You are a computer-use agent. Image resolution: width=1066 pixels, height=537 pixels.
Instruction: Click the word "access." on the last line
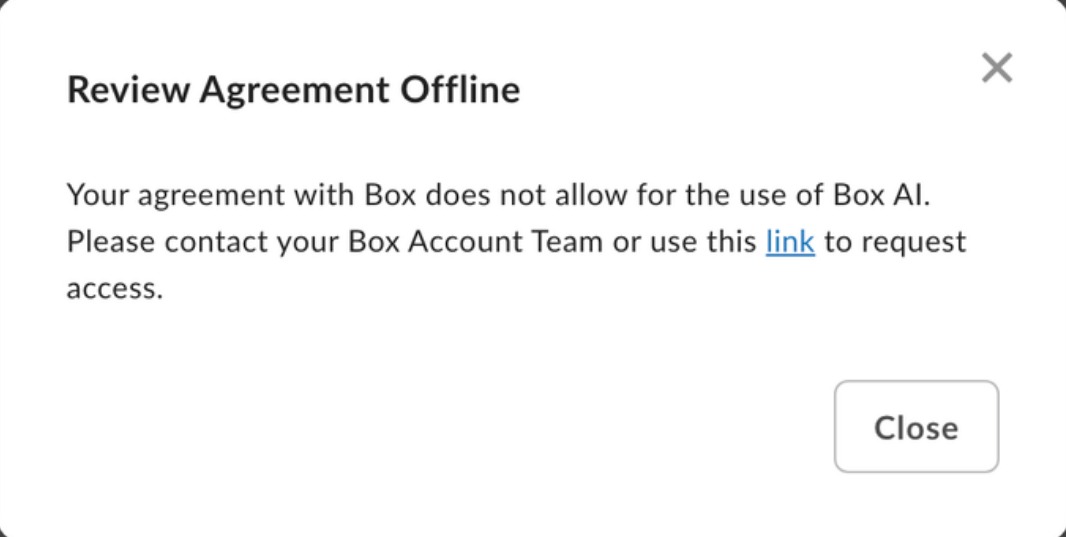tap(114, 290)
